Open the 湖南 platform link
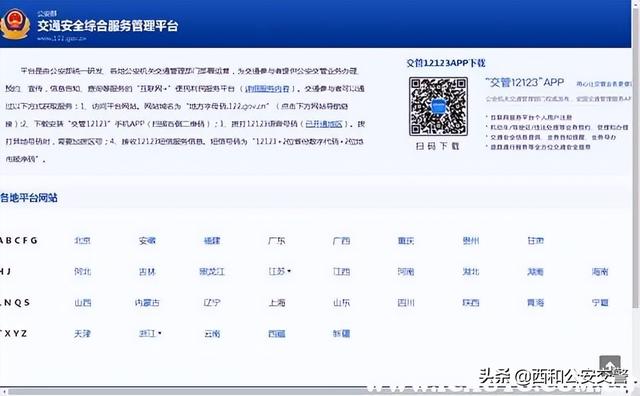The width and height of the screenshot is (640, 396). [x=536, y=271]
